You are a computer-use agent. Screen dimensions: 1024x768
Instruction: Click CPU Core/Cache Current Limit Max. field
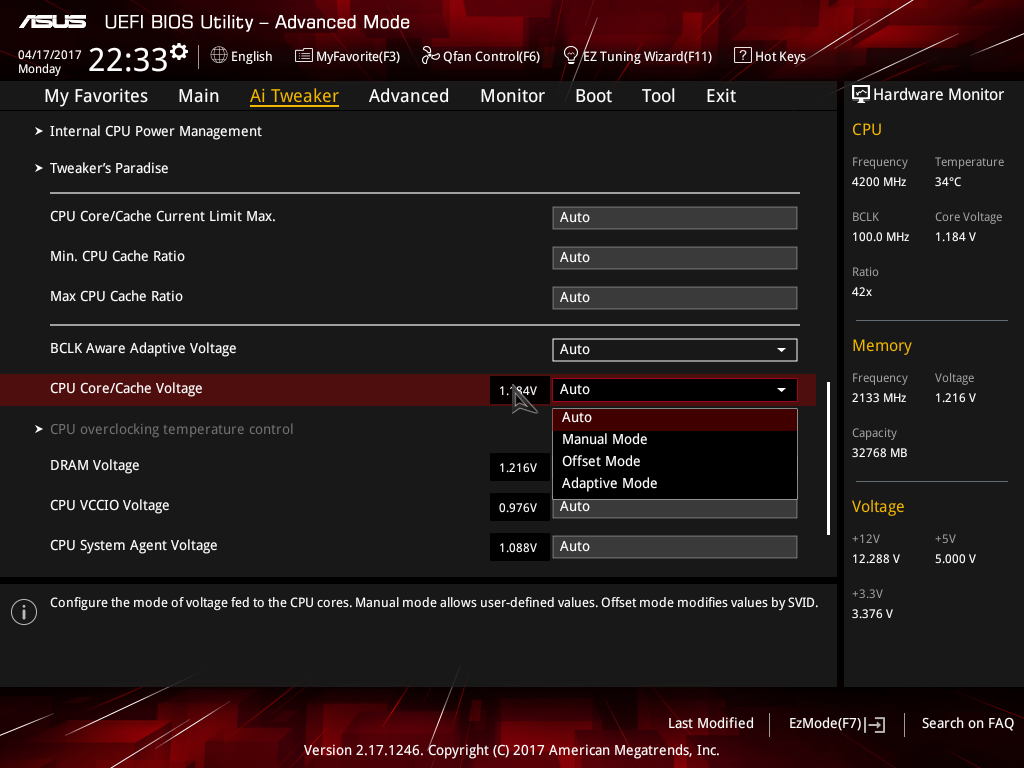click(x=675, y=217)
